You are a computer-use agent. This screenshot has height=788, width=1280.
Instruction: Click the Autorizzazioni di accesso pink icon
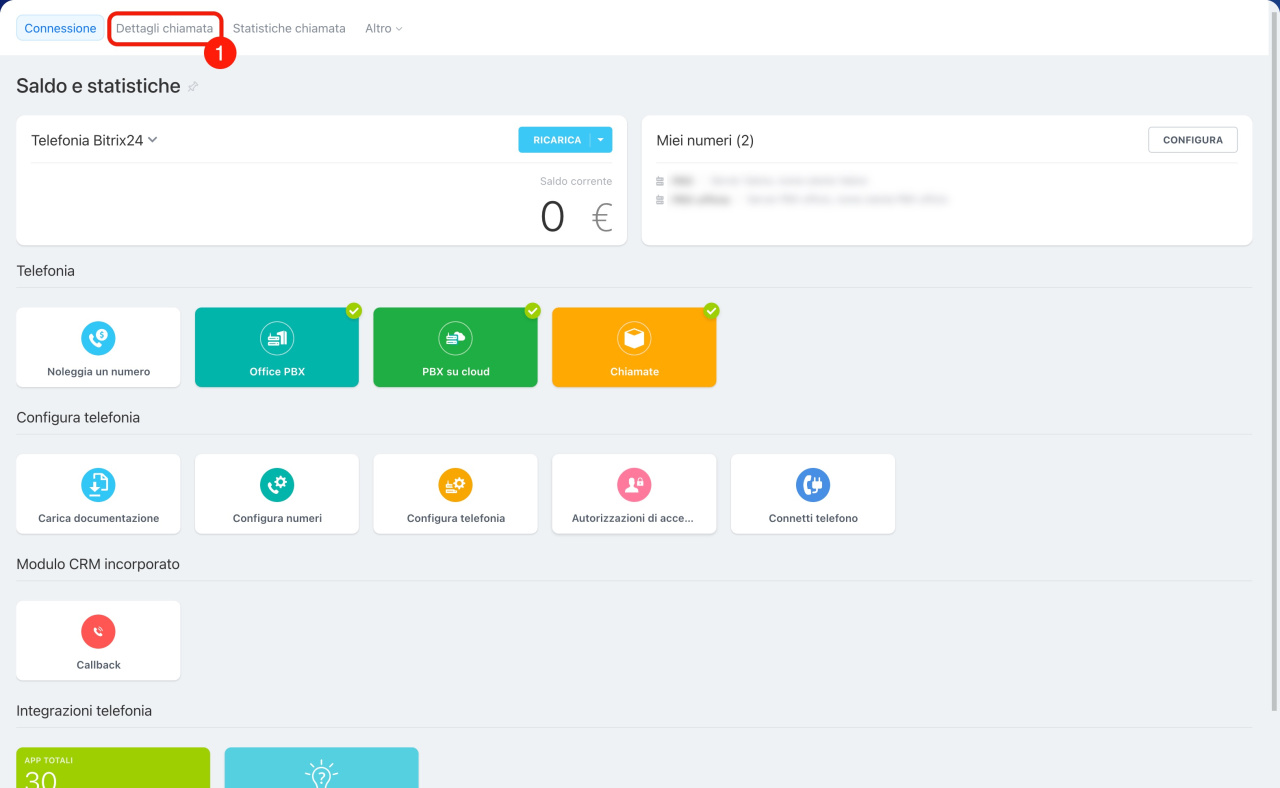[x=634, y=485]
